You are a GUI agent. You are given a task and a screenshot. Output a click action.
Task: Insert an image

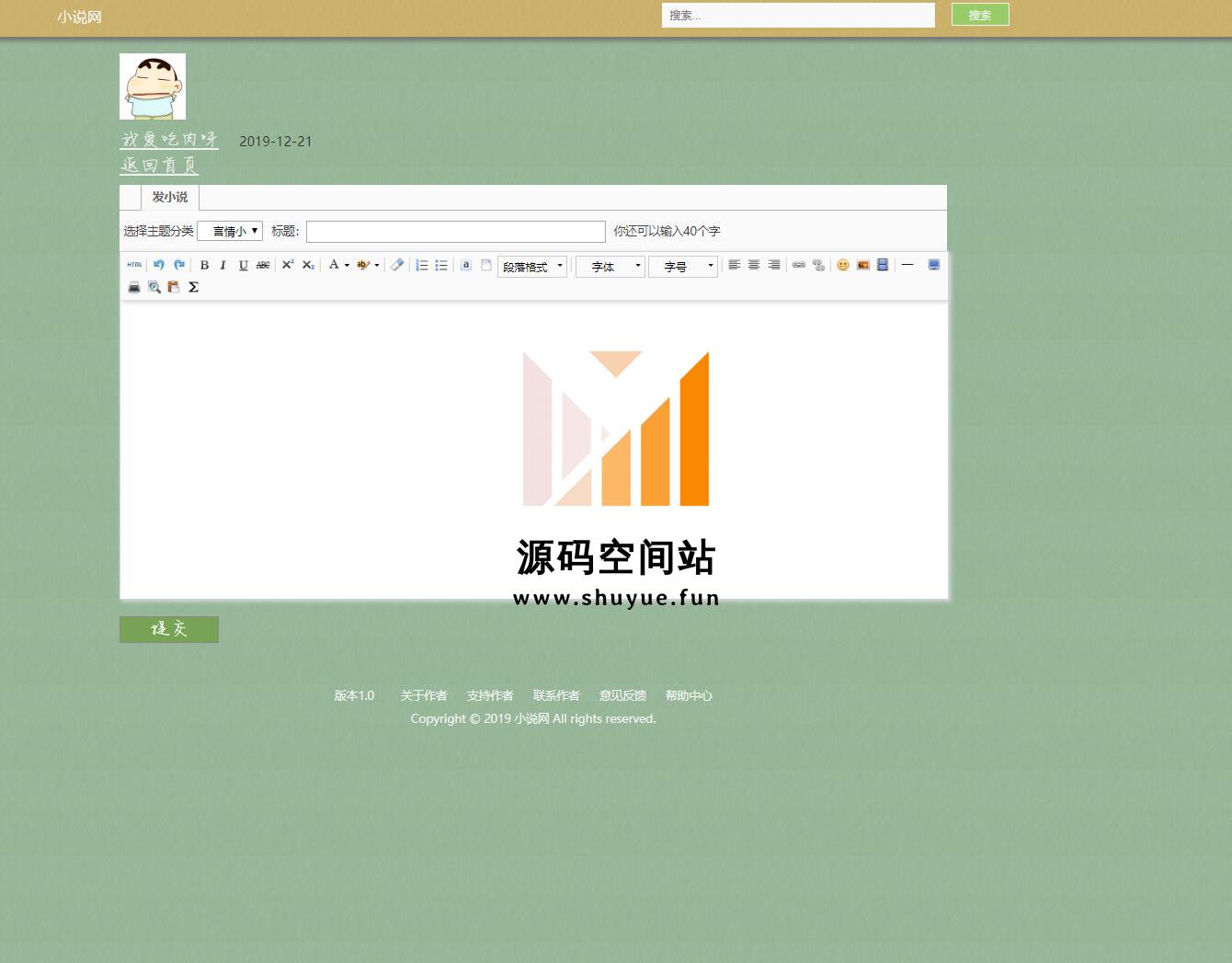pyautogui.click(x=863, y=265)
